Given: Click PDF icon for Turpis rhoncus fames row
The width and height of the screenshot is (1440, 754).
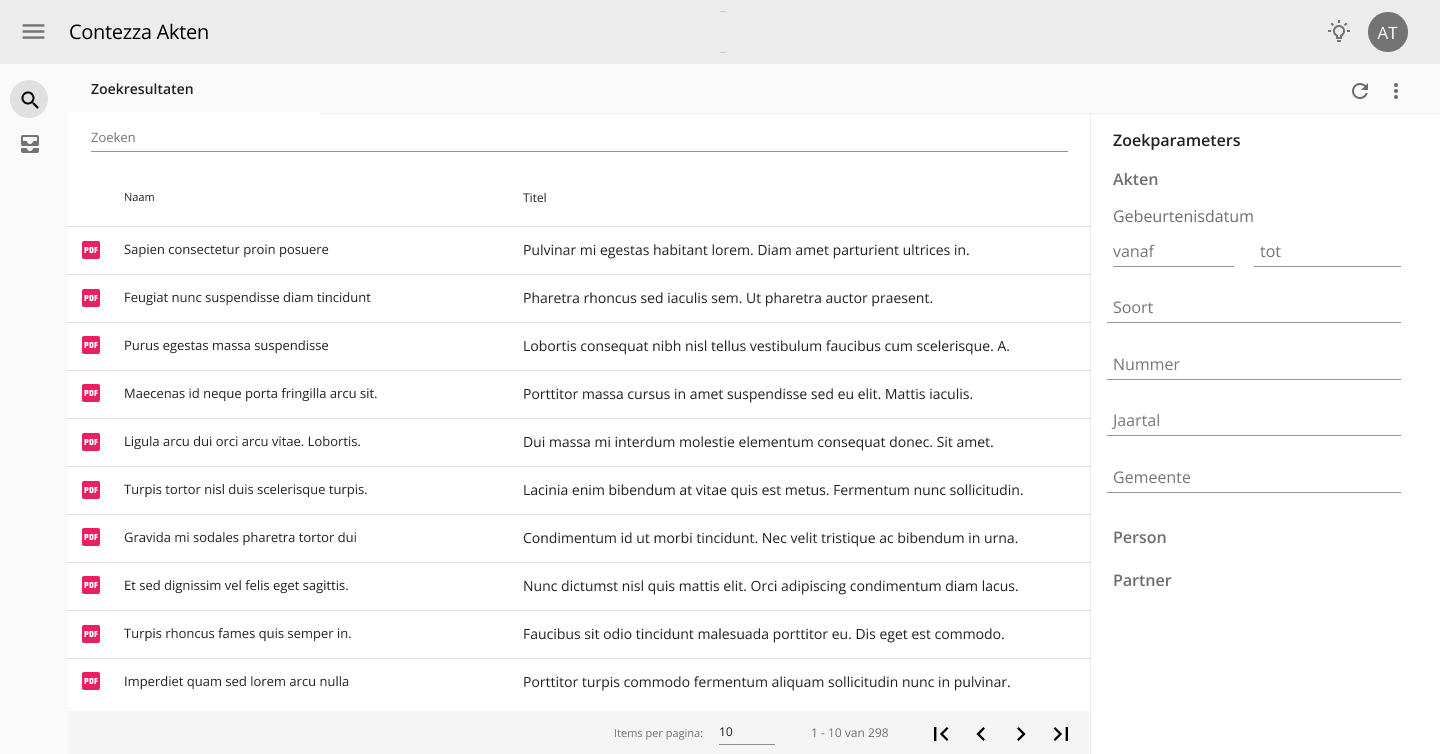Looking at the screenshot, I should (91, 634).
